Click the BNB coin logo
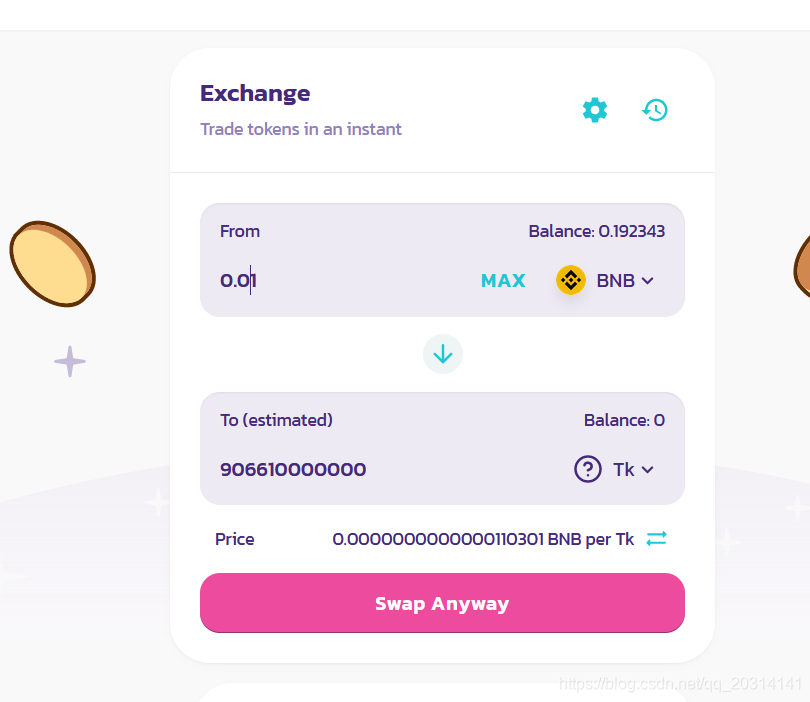Viewport: 810px width, 702px height. [570, 280]
